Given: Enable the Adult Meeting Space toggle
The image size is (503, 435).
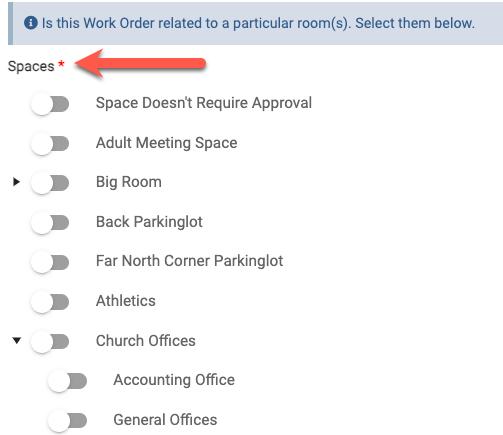Looking at the screenshot, I should (50, 144).
